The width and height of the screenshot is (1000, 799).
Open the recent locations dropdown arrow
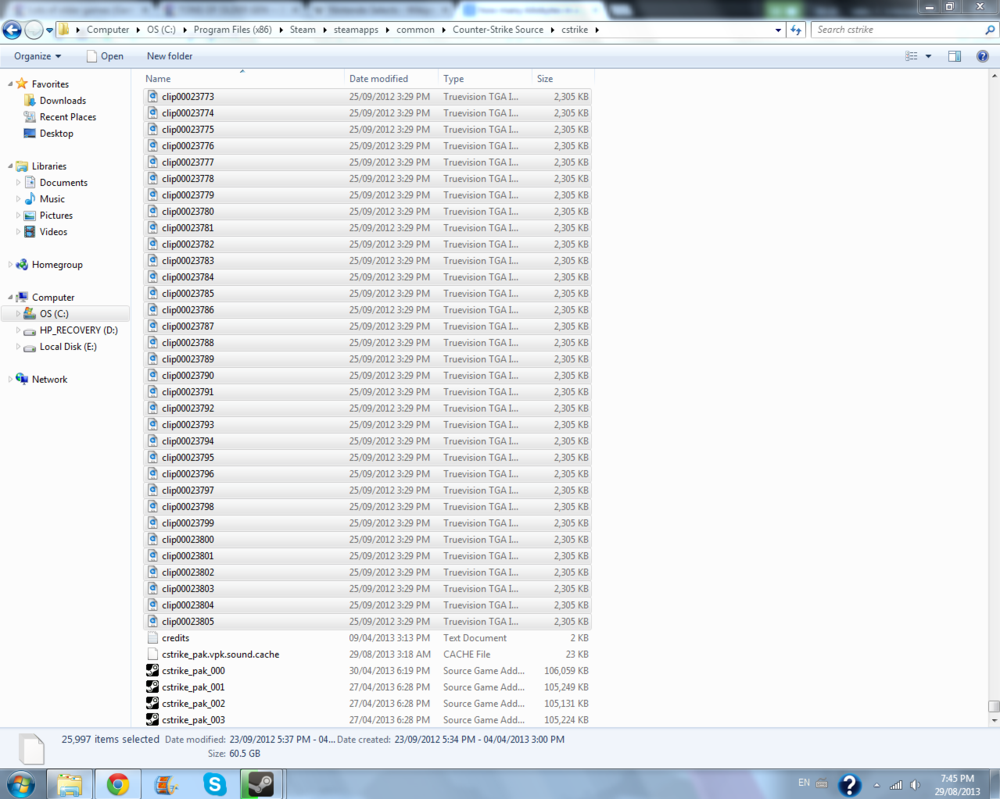pyautogui.click(x=50, y=30)
